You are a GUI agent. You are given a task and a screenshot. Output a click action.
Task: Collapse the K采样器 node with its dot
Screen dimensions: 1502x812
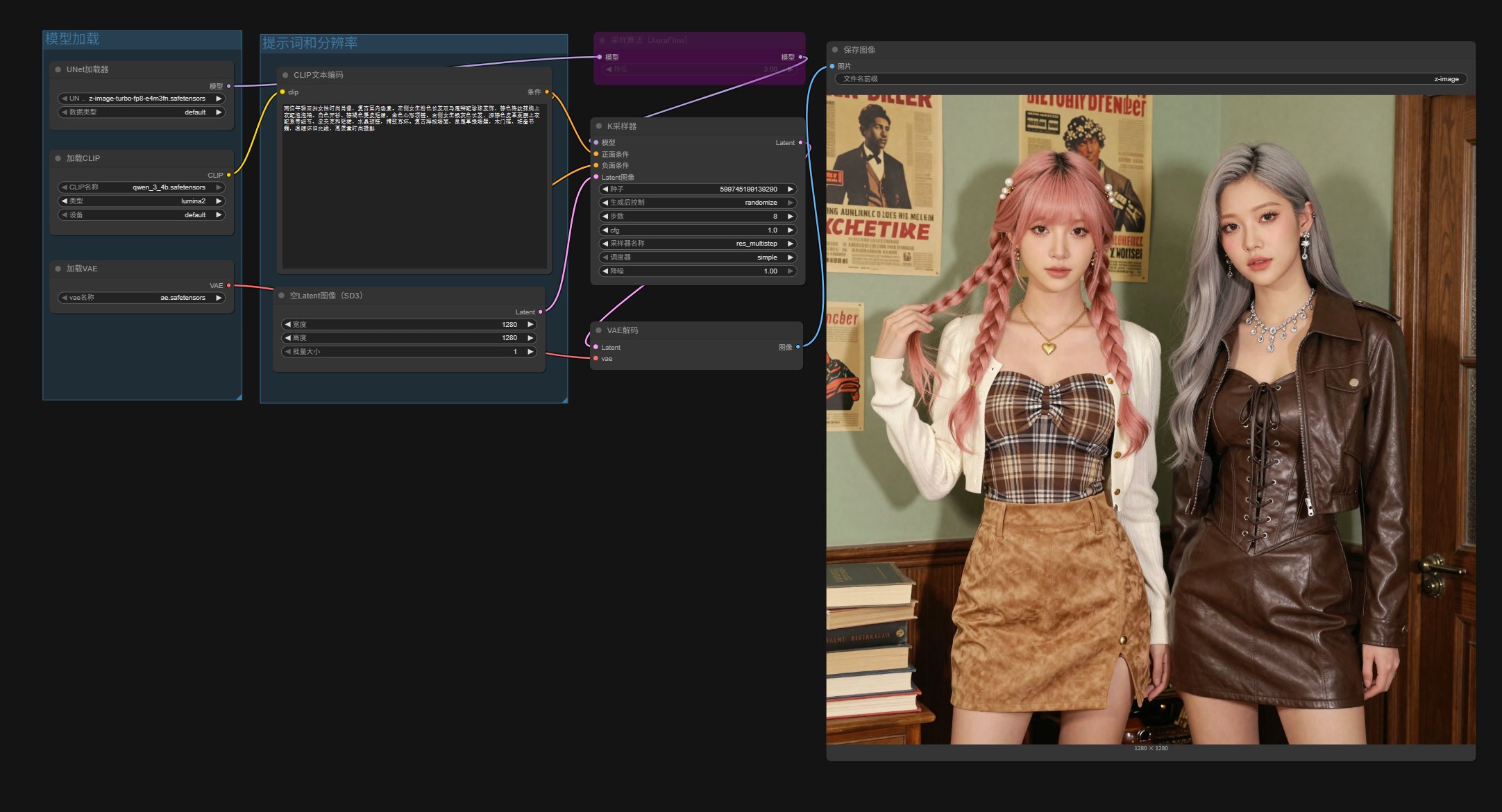(x=599, y=126)
